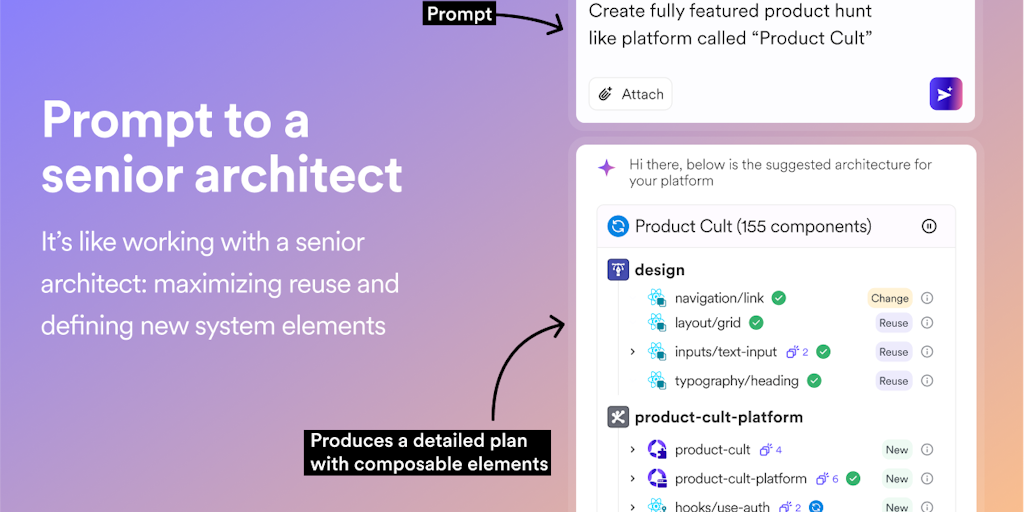Click green checkmark beside navigation/link

778,298
